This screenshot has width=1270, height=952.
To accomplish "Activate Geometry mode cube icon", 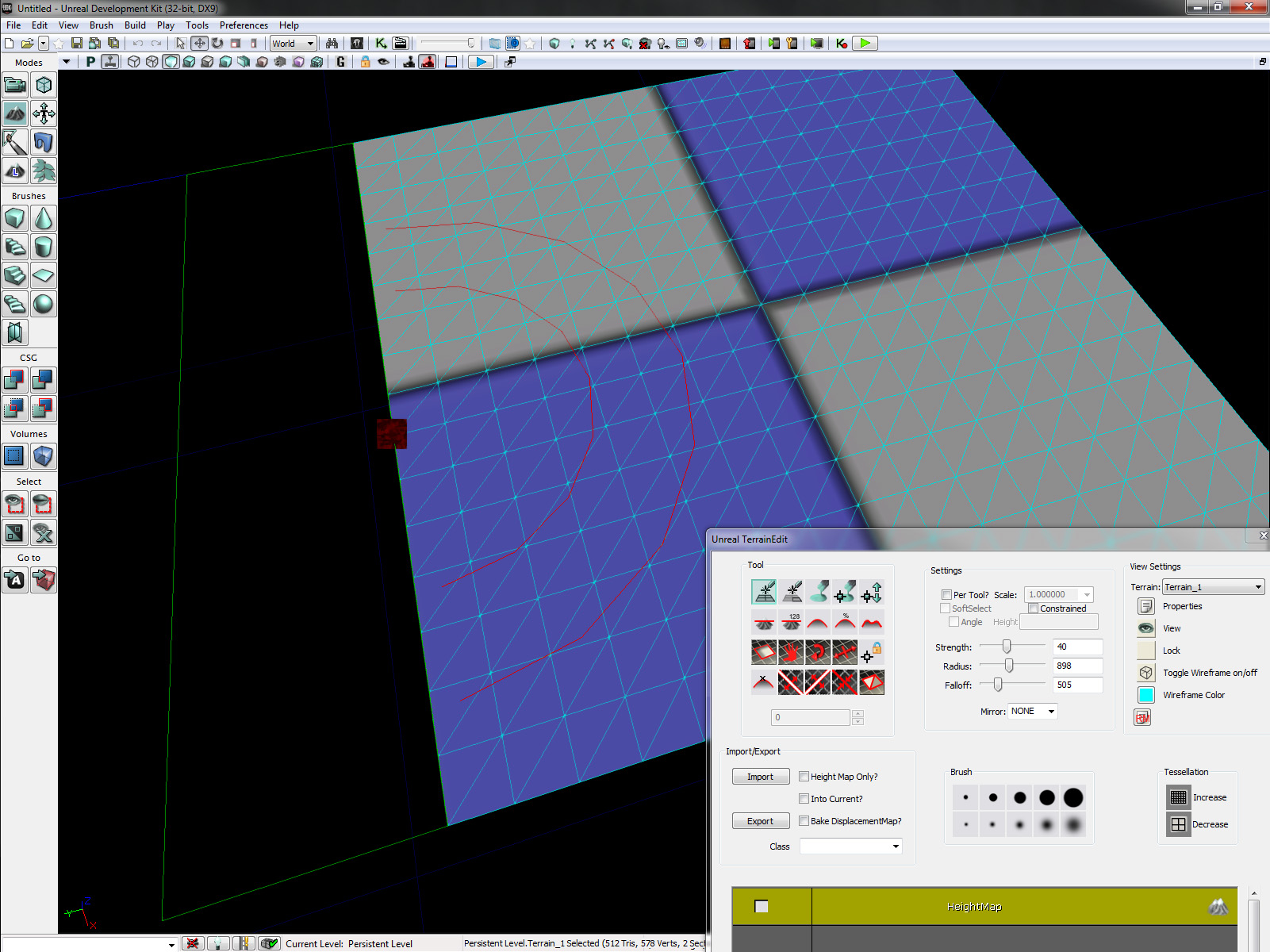I will click(x=44, y=85).
